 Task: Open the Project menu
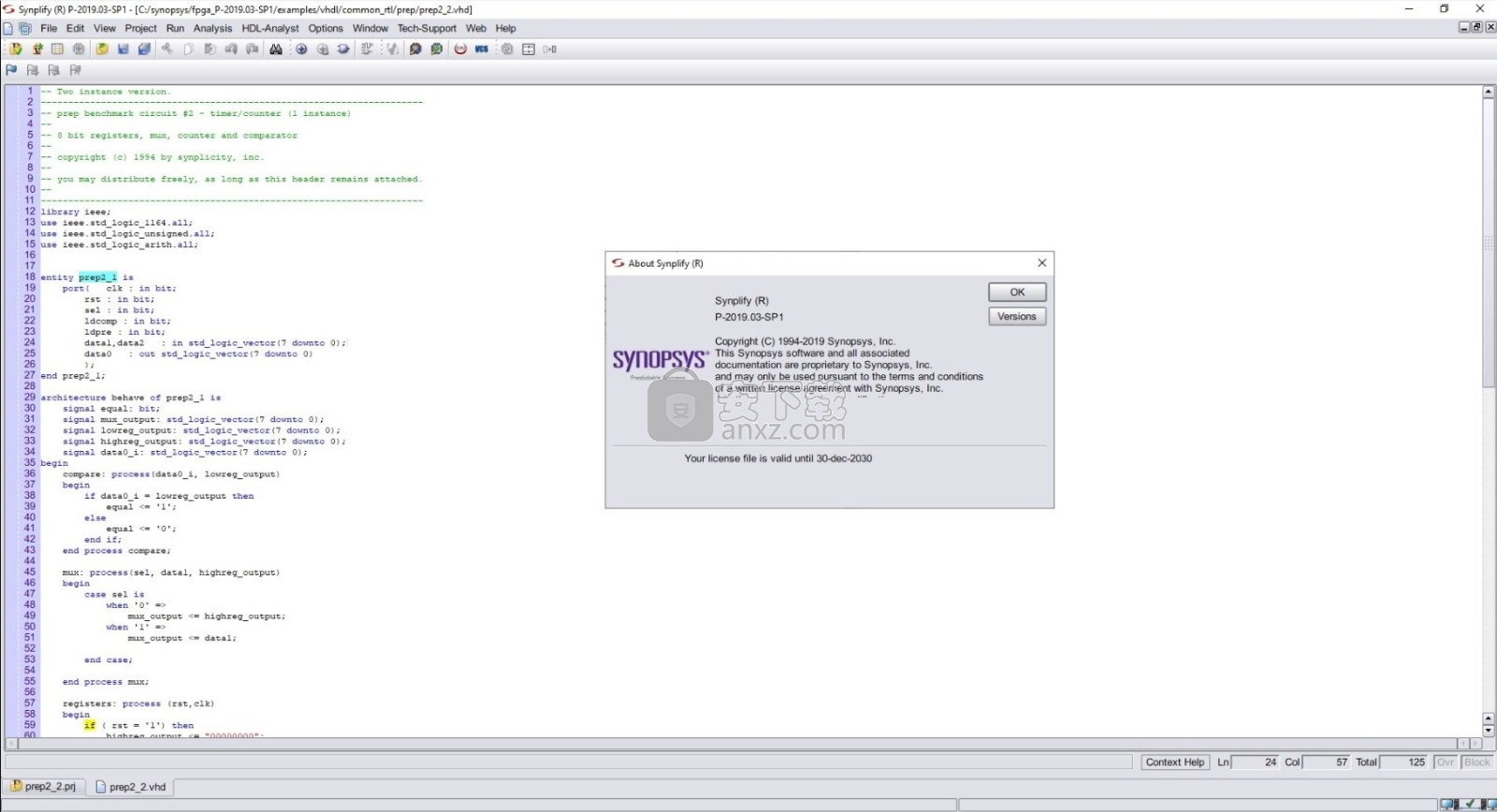tap(140, 28)
